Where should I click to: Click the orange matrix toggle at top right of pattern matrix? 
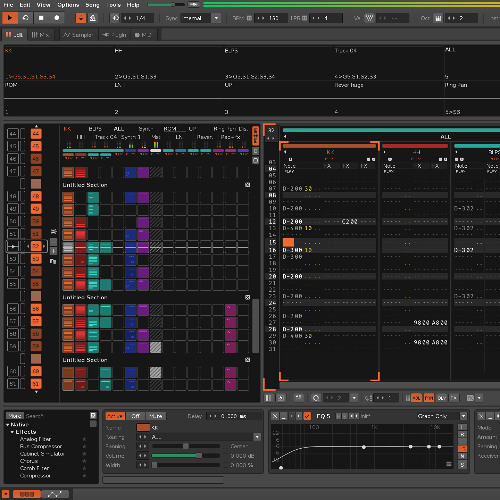coord(256,135)
